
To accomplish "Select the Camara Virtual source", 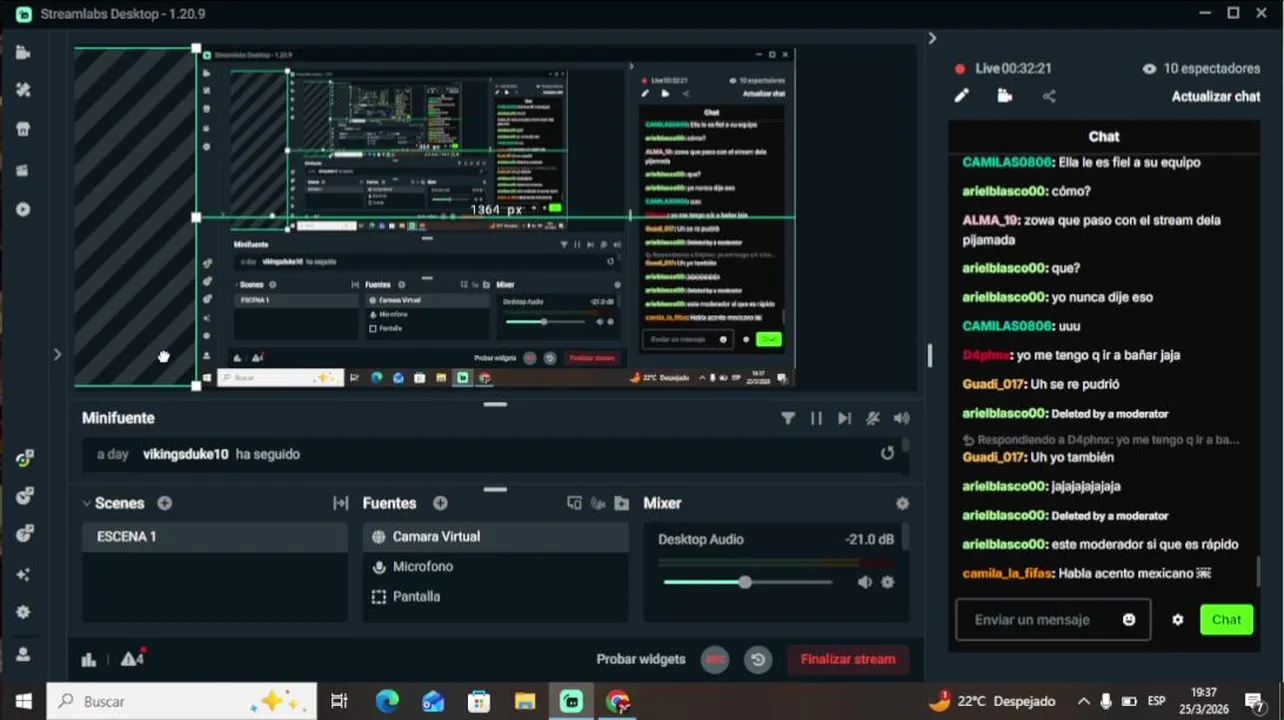I will click(495, 536).
